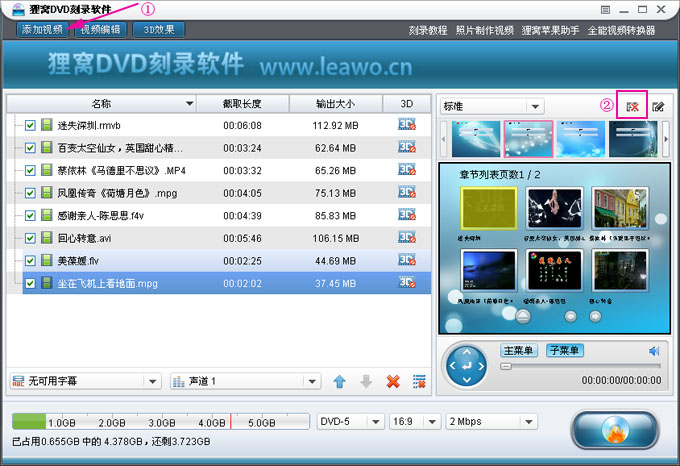This screenshot has width=680, height=466.
Task: Open the 2 Mbps bitrate dropdown
Action: (491, 421)
